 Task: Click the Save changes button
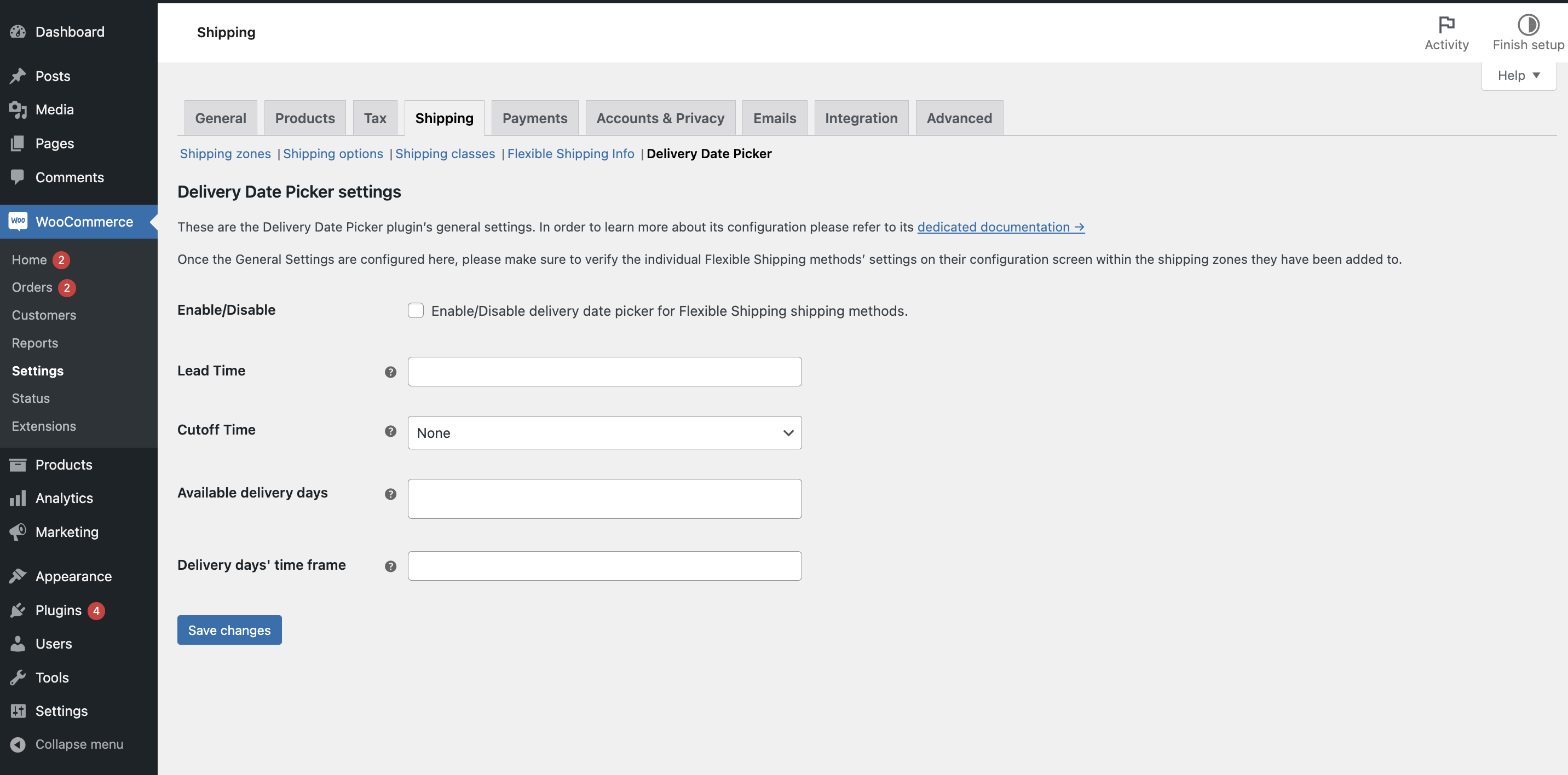pyautogui.click(x=229, y=629)
